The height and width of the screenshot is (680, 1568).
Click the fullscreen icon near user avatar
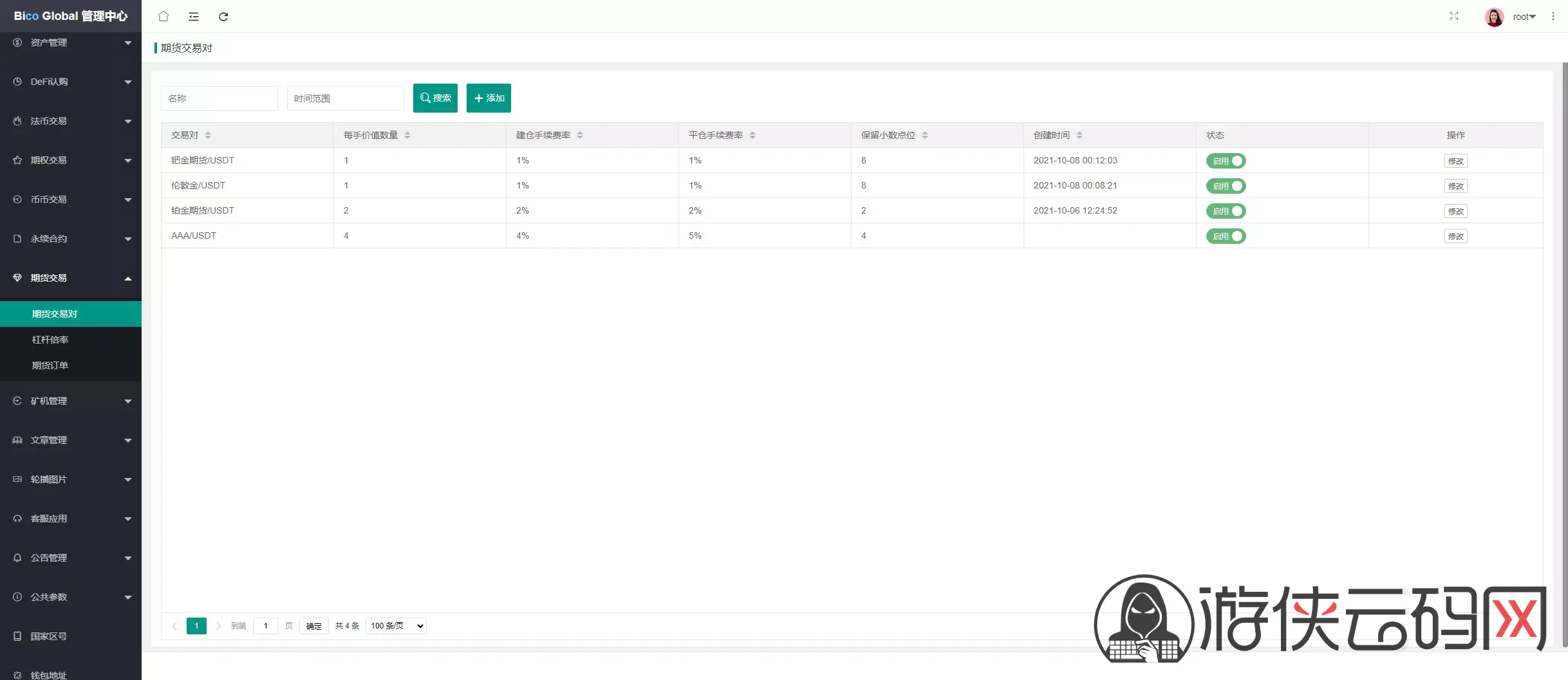point(1453,16)
